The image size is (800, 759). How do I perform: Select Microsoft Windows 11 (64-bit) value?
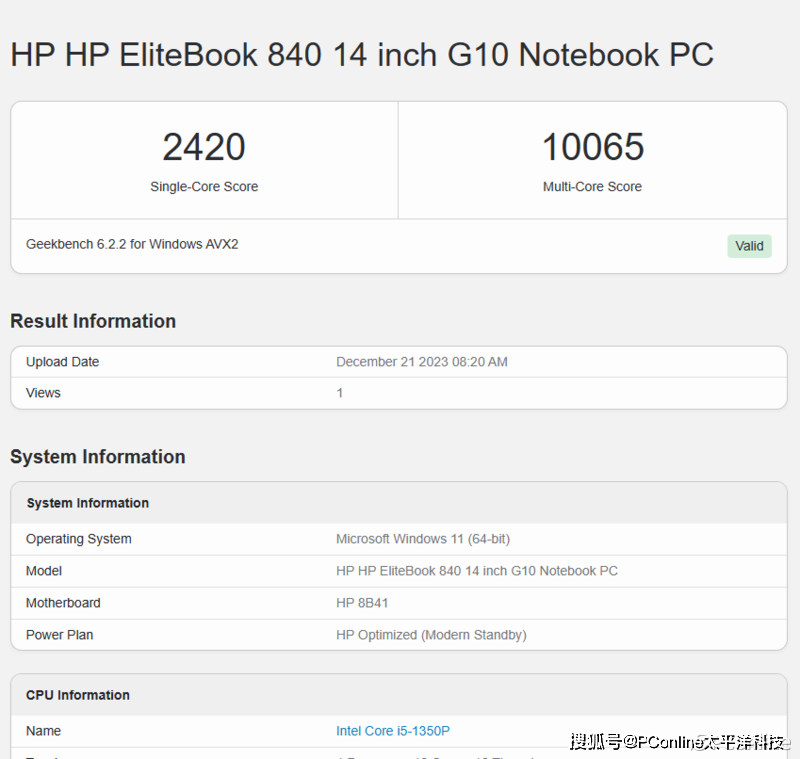pos(423,539)
